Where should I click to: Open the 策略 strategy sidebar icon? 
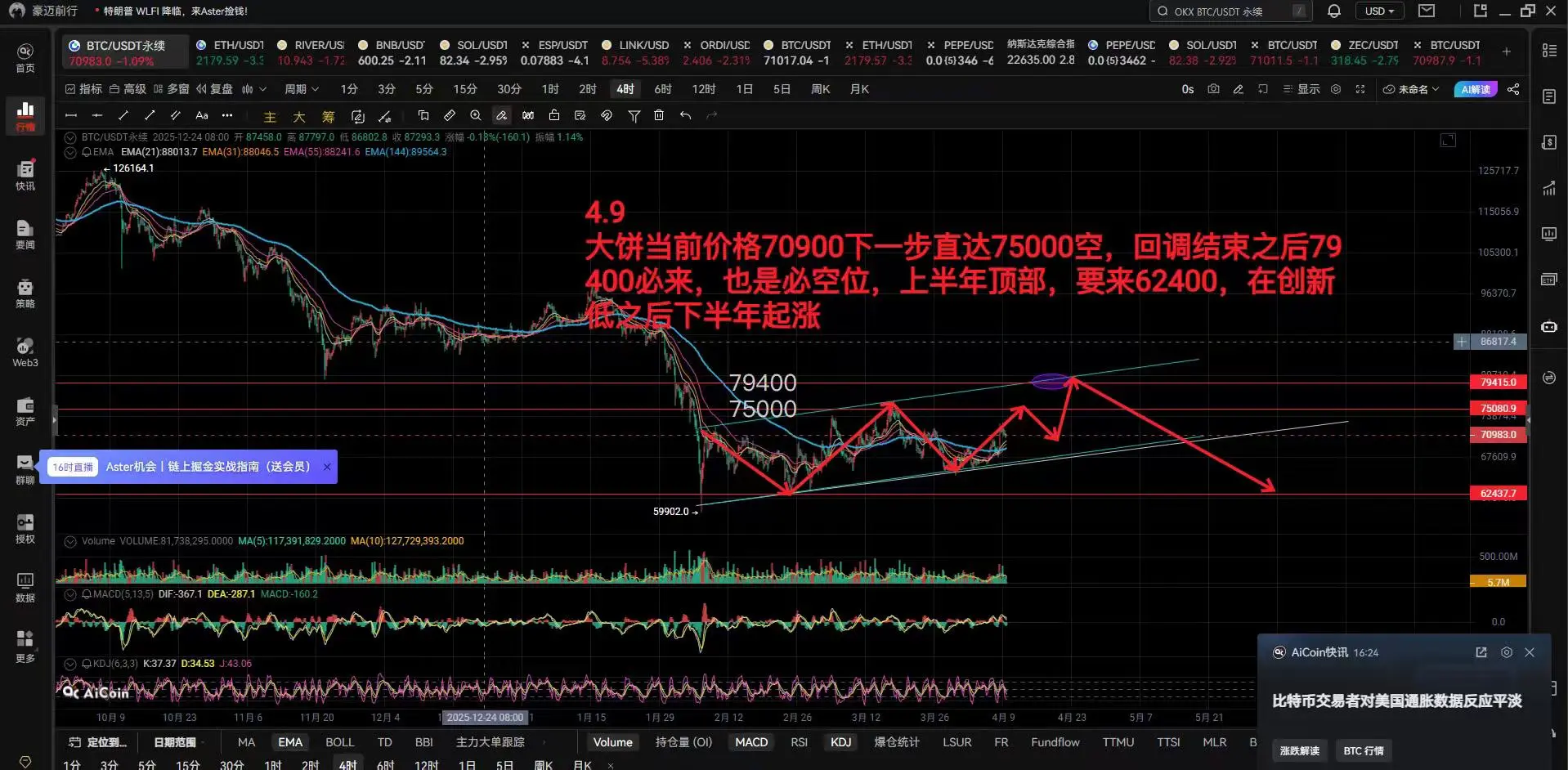pyautogui.click(x=25, y=293)
